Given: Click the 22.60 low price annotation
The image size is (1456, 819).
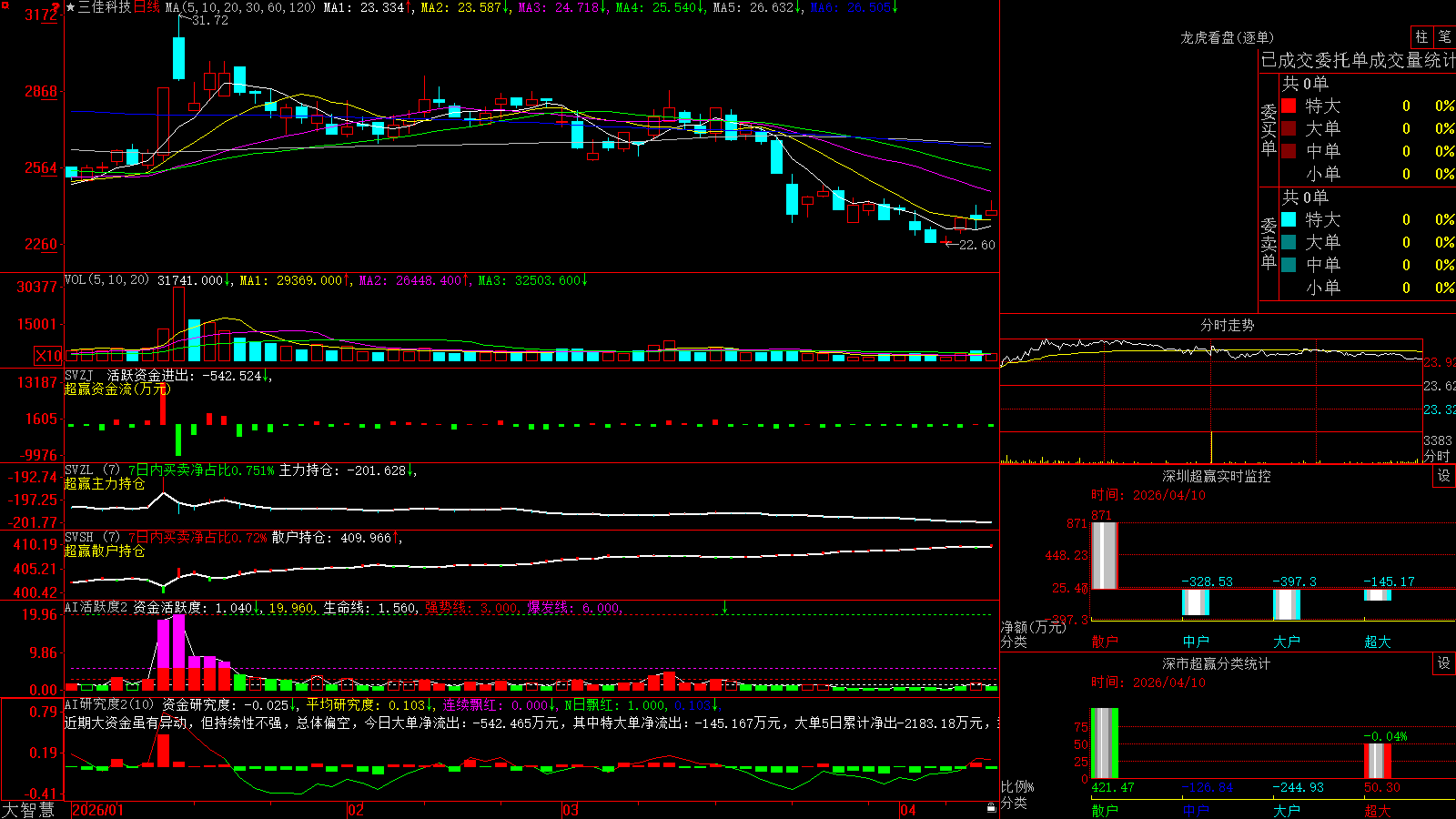Looking at the screenshot, I should click(977, 244).
